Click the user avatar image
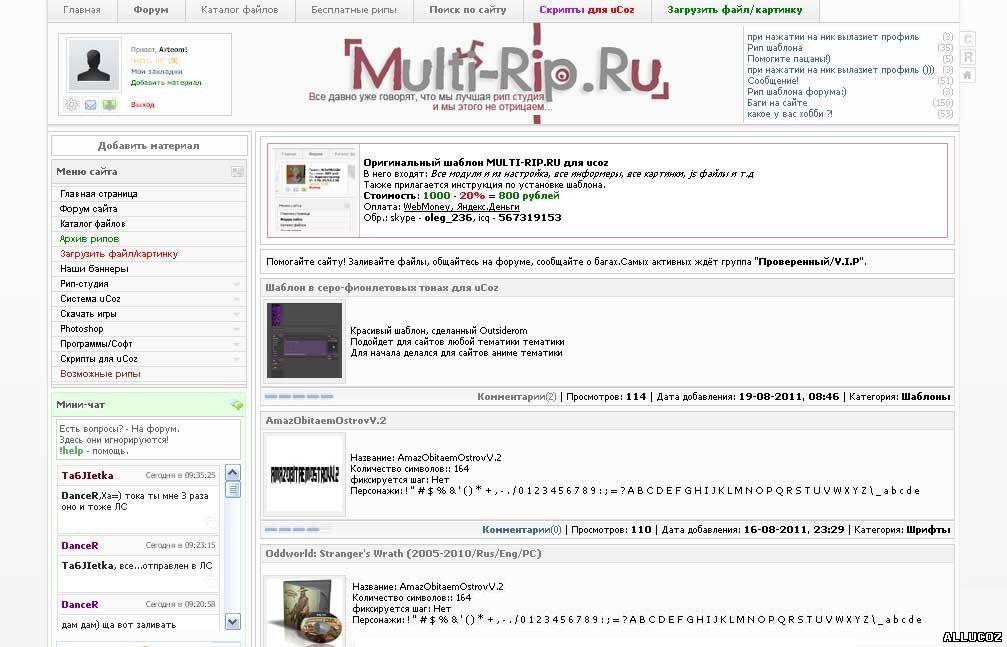The width and height of the screenshot is (1007, 647). tap(94, 65)
